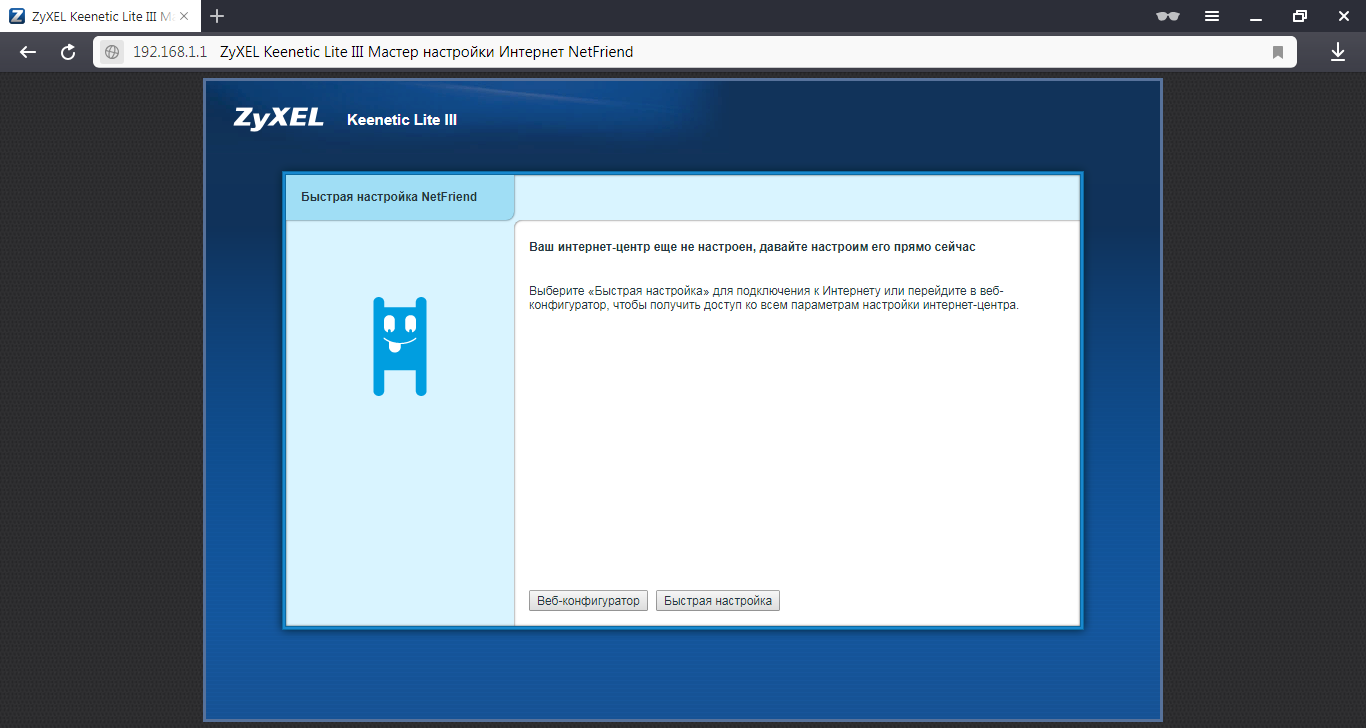The height and width of the screenshot is (728, 1366).
Task: Start setup with Быстрая настройка button
Action: coord(717,601)
